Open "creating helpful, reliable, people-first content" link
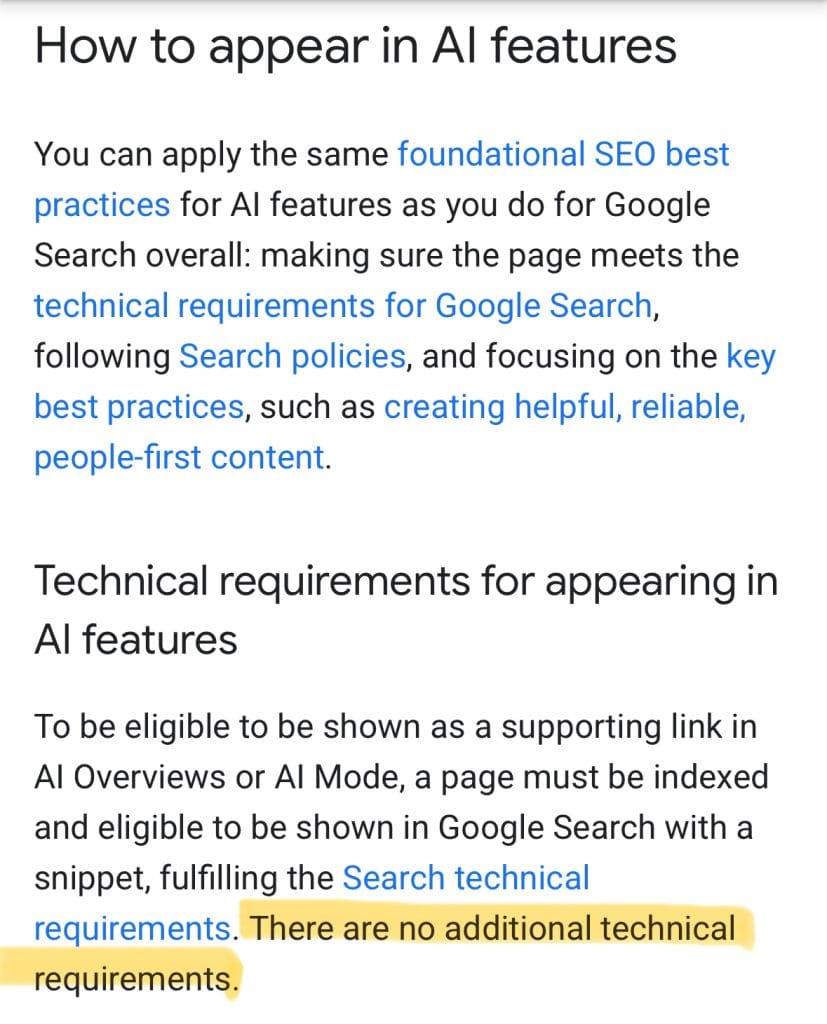 pyautogui.click(x=564, y=407)
